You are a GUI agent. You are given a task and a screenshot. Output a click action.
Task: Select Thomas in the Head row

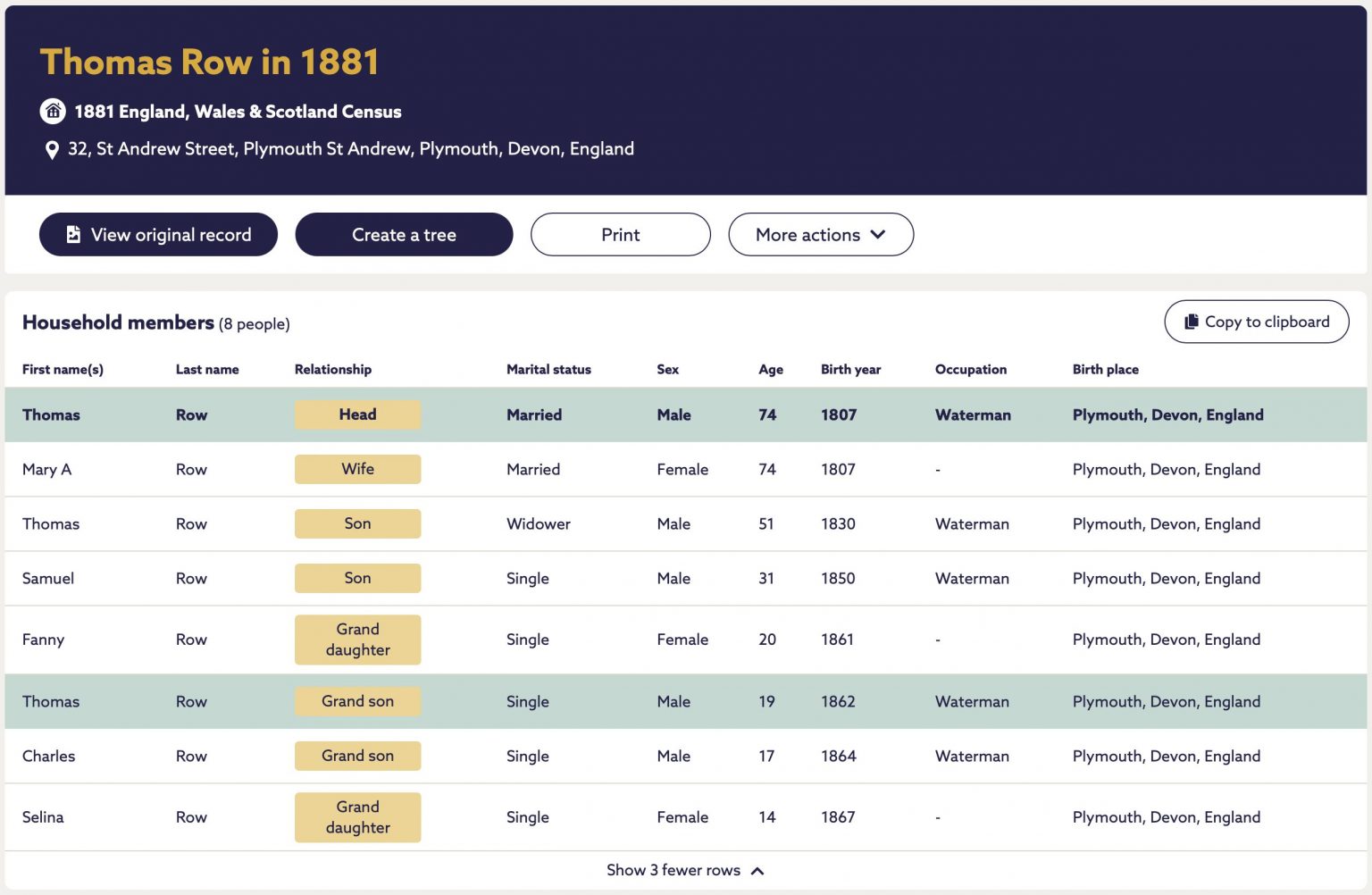point(51,414)
